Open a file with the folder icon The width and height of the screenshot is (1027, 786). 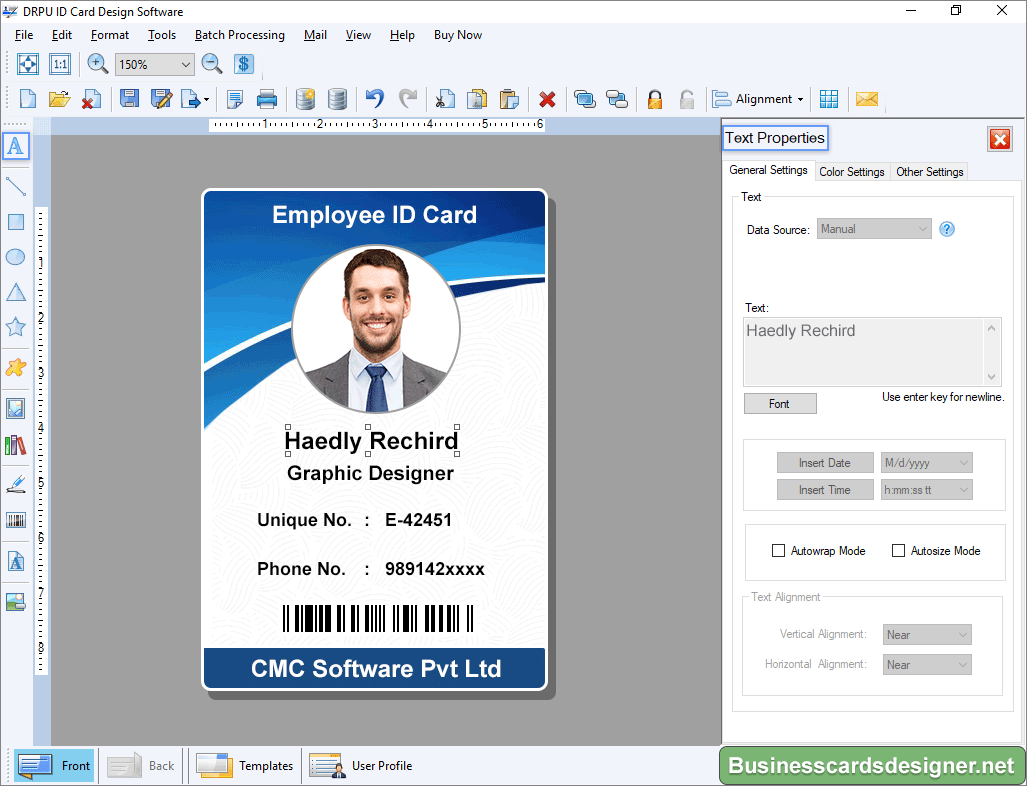pyautogui.click(x=59, y=99)
